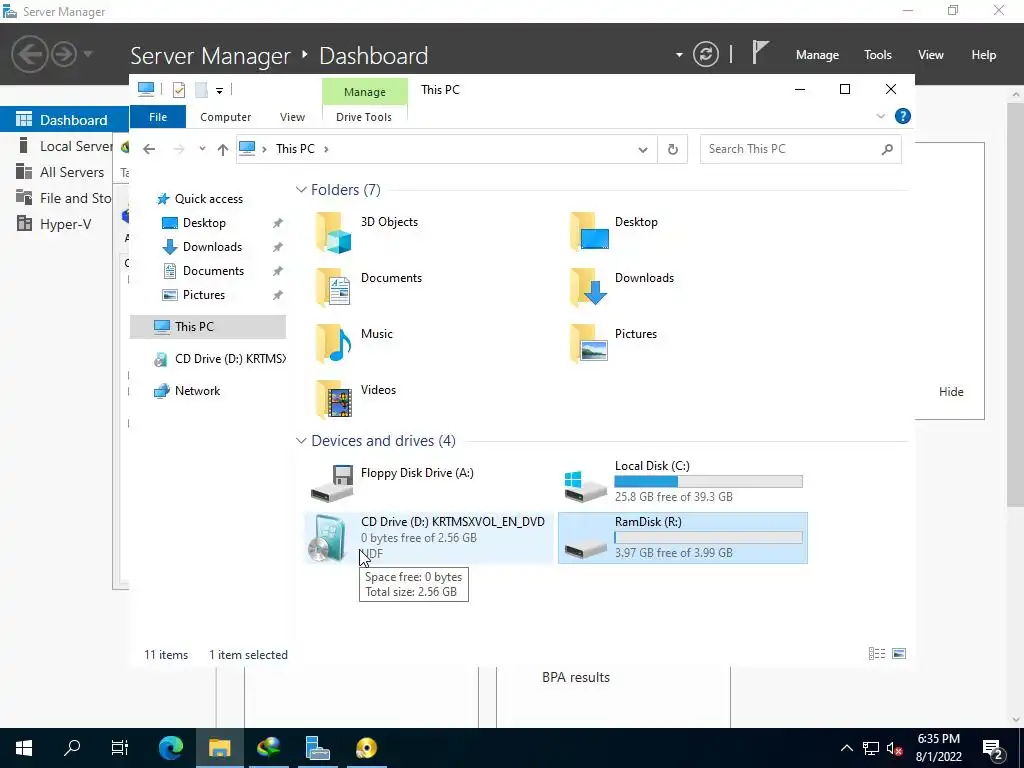Open the View ribbon tab in Explorer
1024x768 pixels.
[293, 117]
